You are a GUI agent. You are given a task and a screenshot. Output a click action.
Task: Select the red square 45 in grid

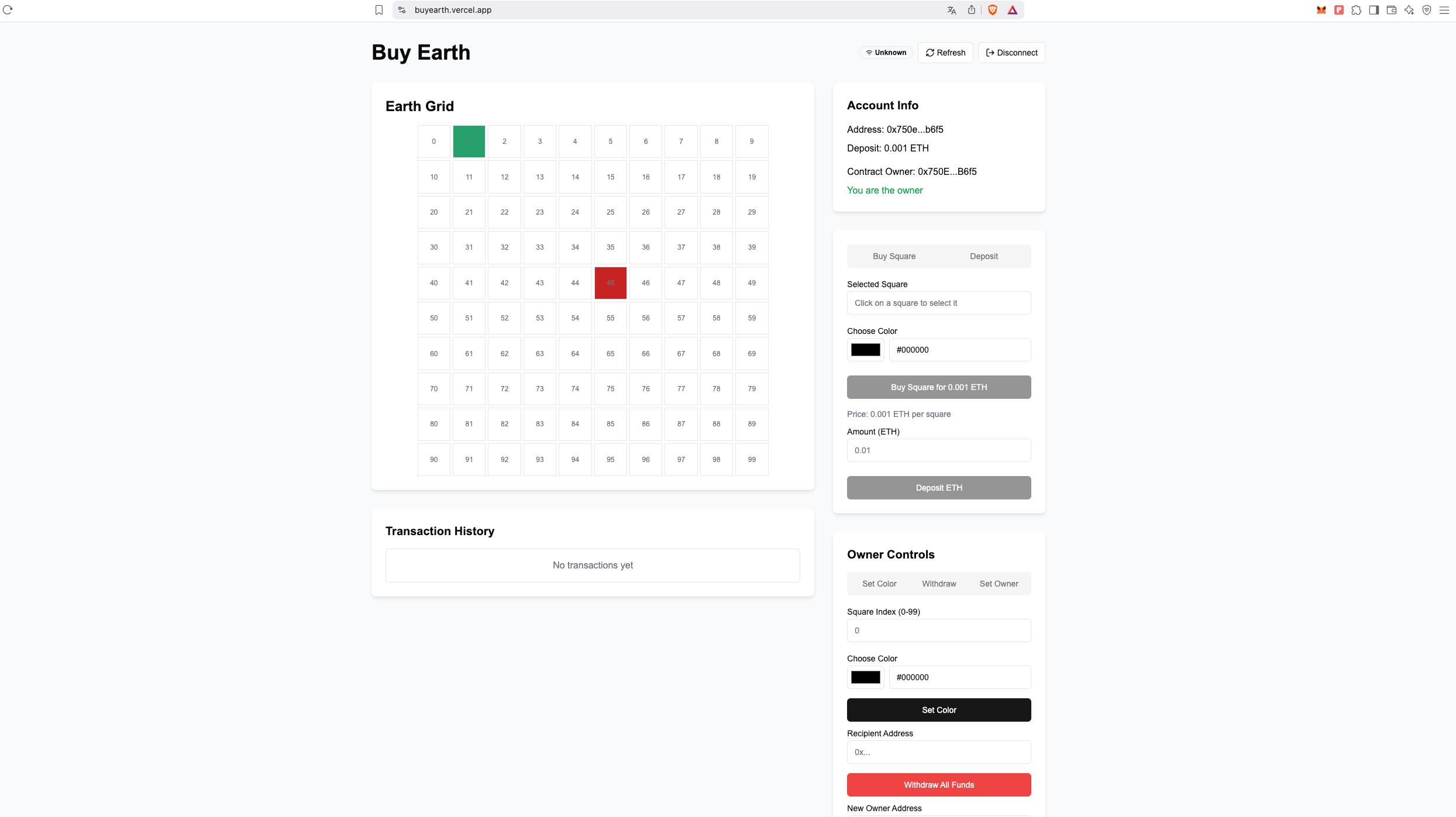(610, 283)
